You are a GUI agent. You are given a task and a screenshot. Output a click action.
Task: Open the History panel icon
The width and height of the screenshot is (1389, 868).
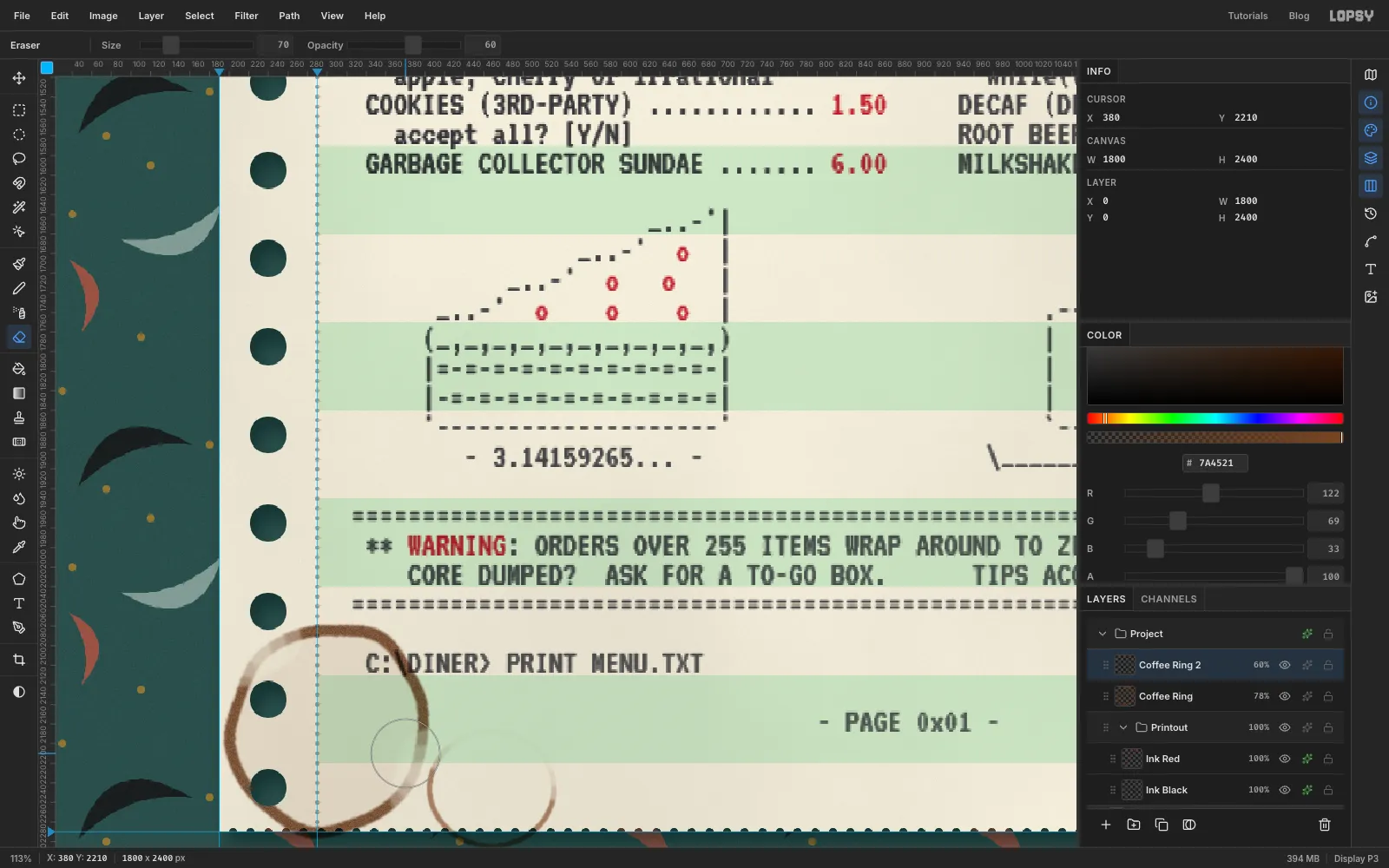(1371, 214)
